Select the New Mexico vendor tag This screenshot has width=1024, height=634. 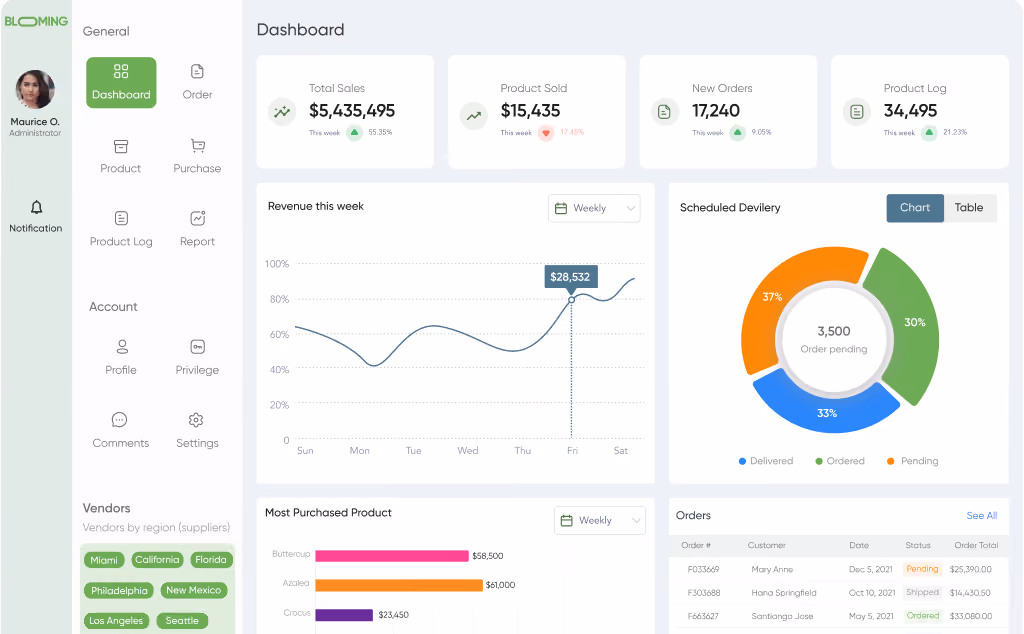tap(194, 590)
